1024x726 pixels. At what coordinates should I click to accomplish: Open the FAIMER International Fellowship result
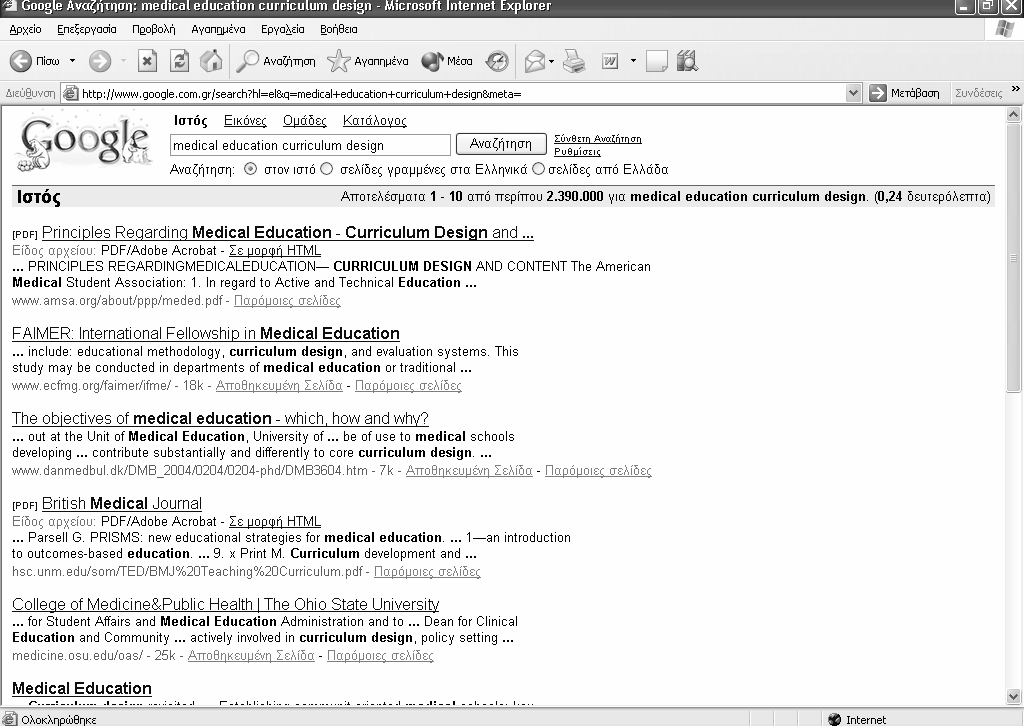pos(206,334)
